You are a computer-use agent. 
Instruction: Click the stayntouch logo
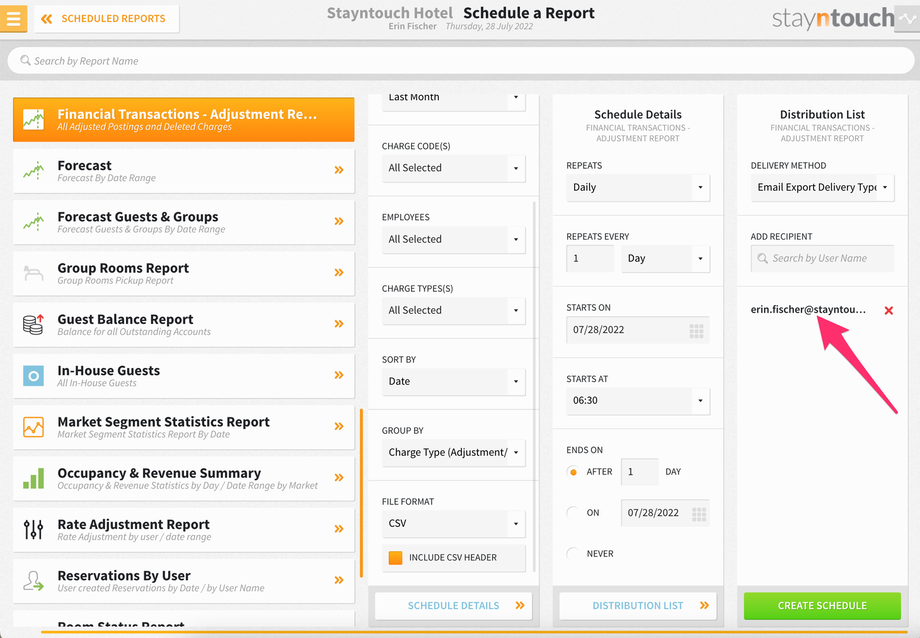pos(833,19)
